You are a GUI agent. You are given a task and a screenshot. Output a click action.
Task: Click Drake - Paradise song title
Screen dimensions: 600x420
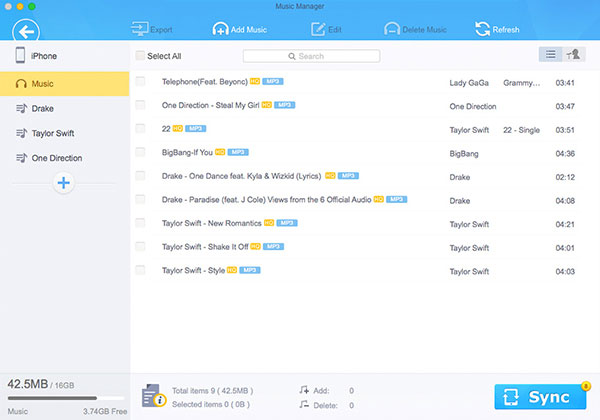click(266, 200)
